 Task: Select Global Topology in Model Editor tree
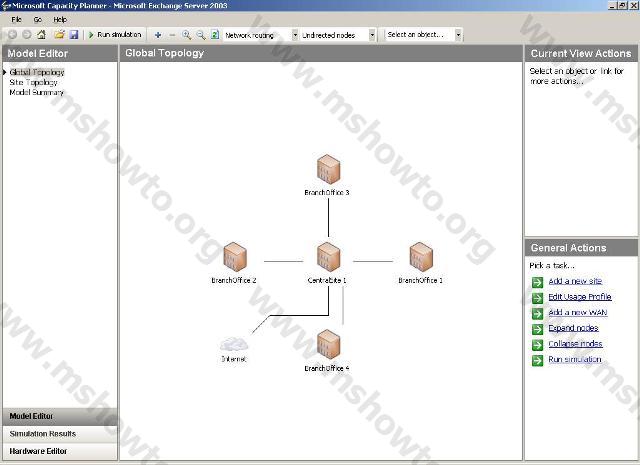pos(37,72)
